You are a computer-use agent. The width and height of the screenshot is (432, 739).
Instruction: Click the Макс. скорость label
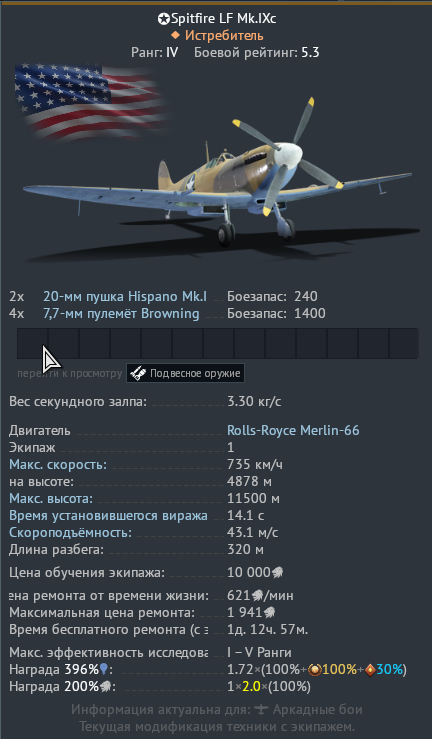pyautogui.click(x=58, y=465)
